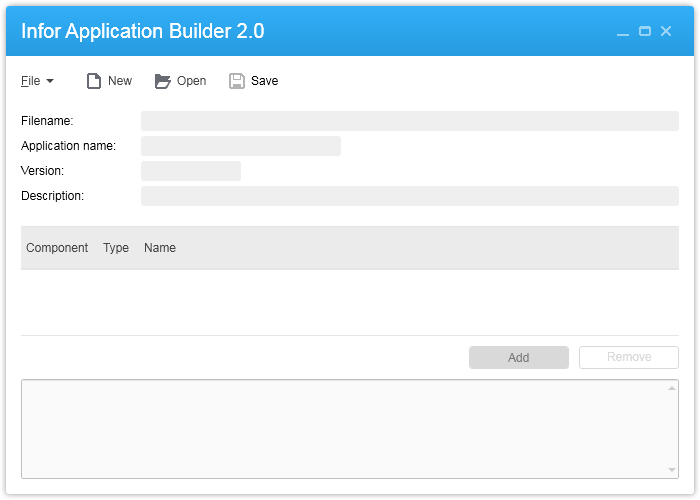Click into the Application name field
This screenshot has height=500, width=700.
click(240, 146)
